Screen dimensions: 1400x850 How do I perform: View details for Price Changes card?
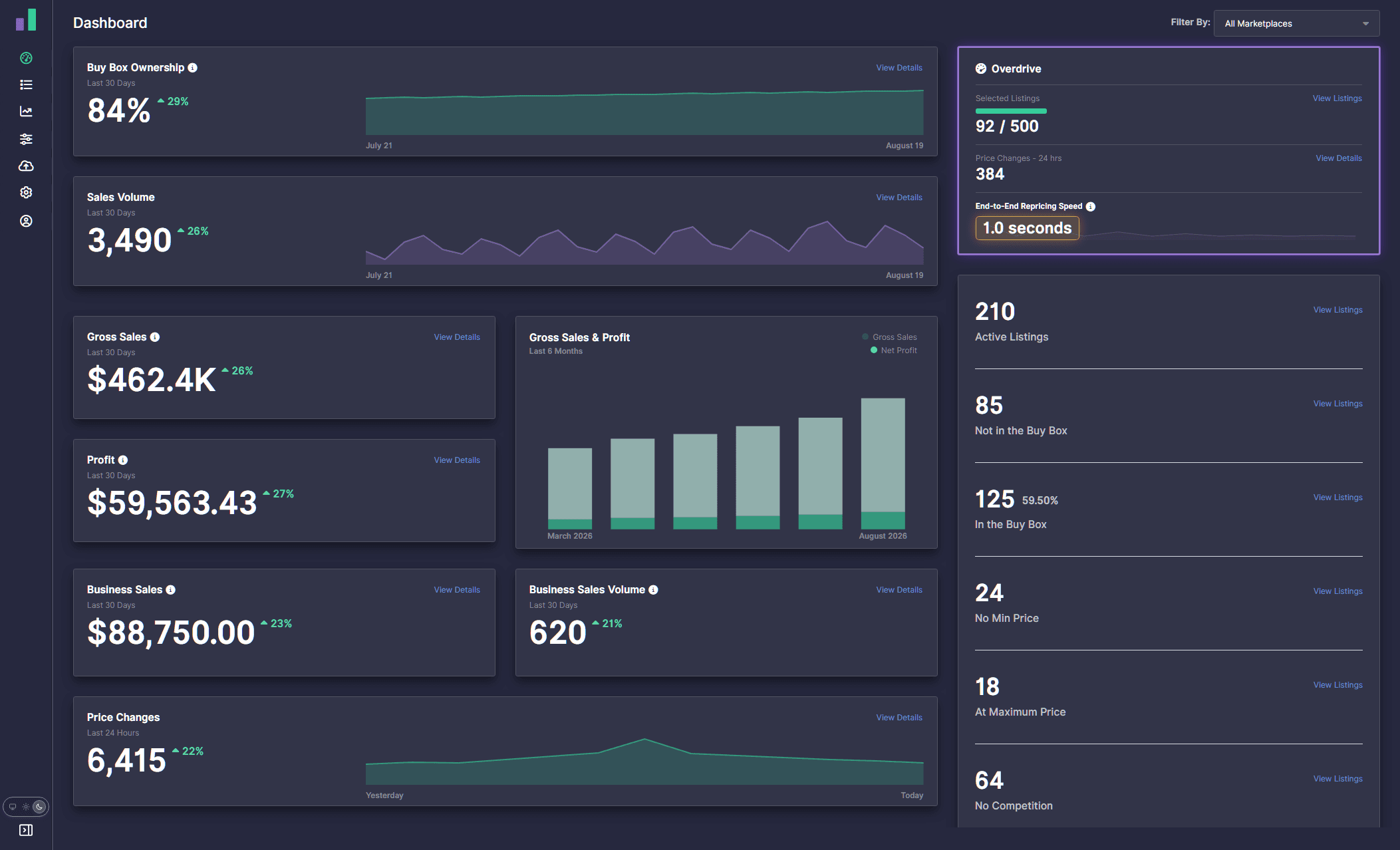tap(899, 718)
